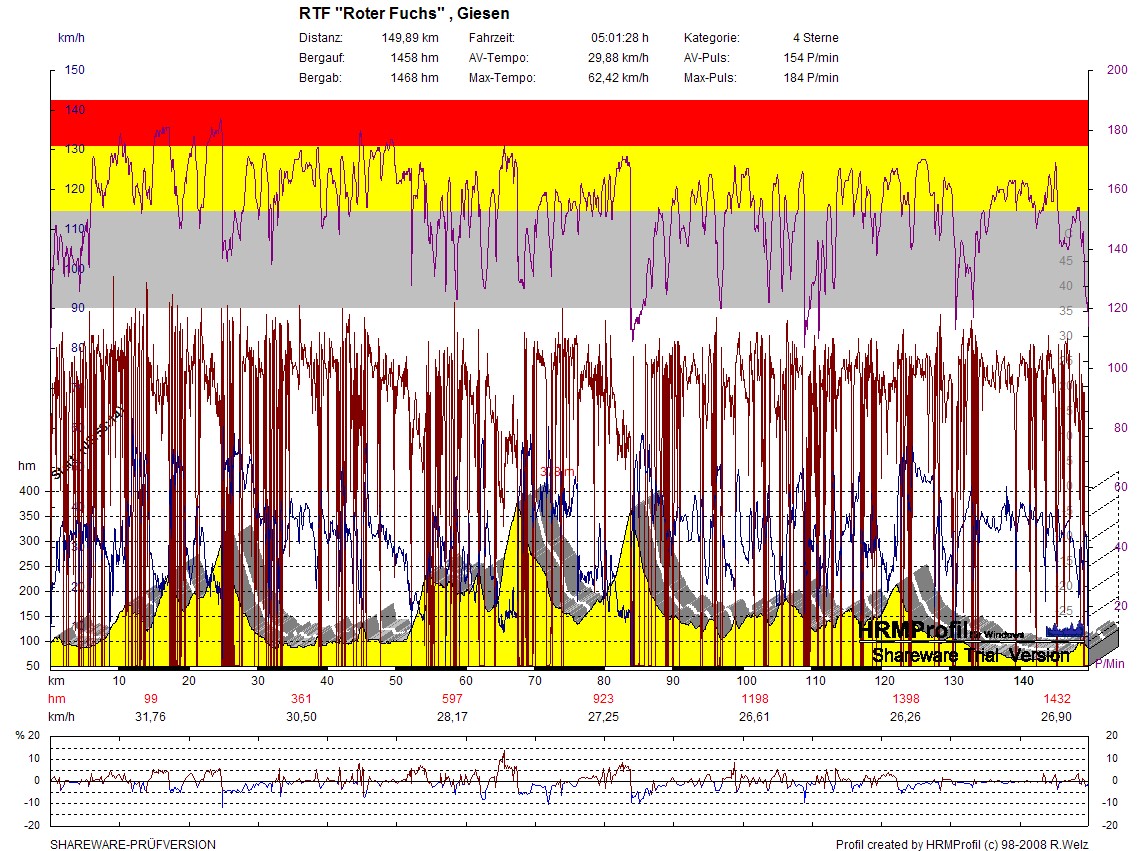
Task: Select the Distanz value 149,89 km
Action: (x=410, y=38)
